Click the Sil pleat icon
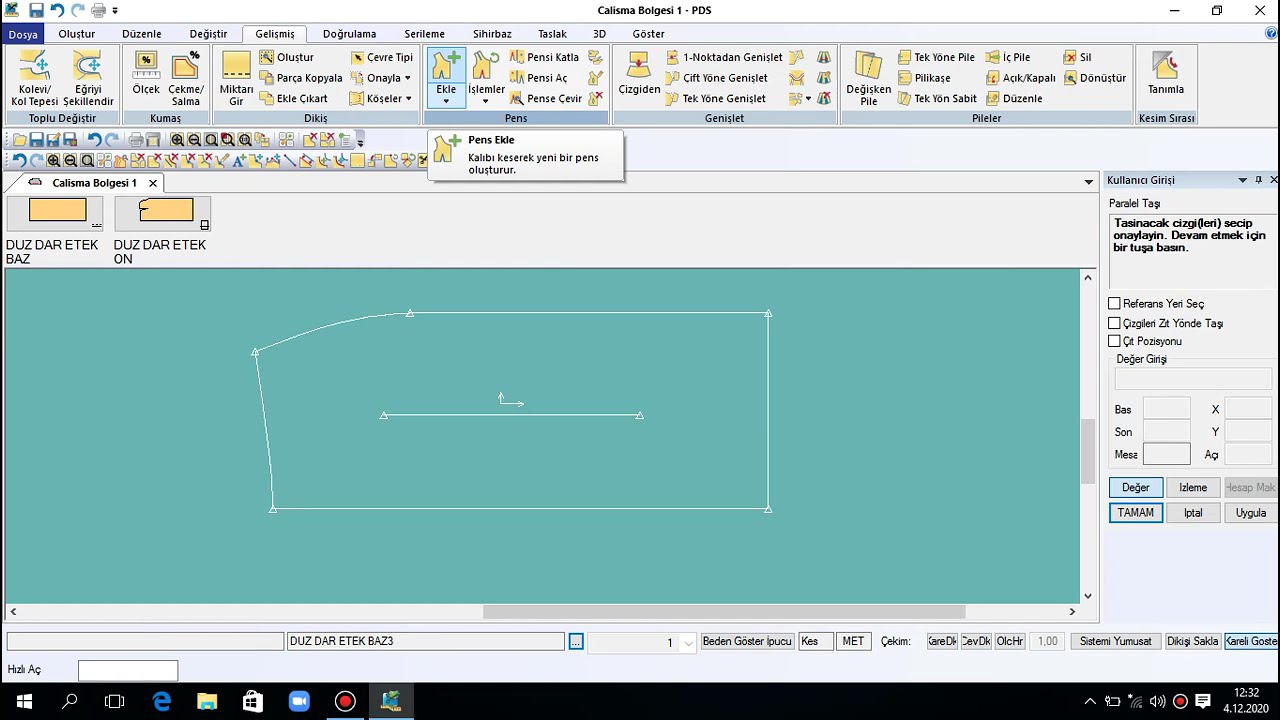The image size is (1280, 720). (1078, 57)
